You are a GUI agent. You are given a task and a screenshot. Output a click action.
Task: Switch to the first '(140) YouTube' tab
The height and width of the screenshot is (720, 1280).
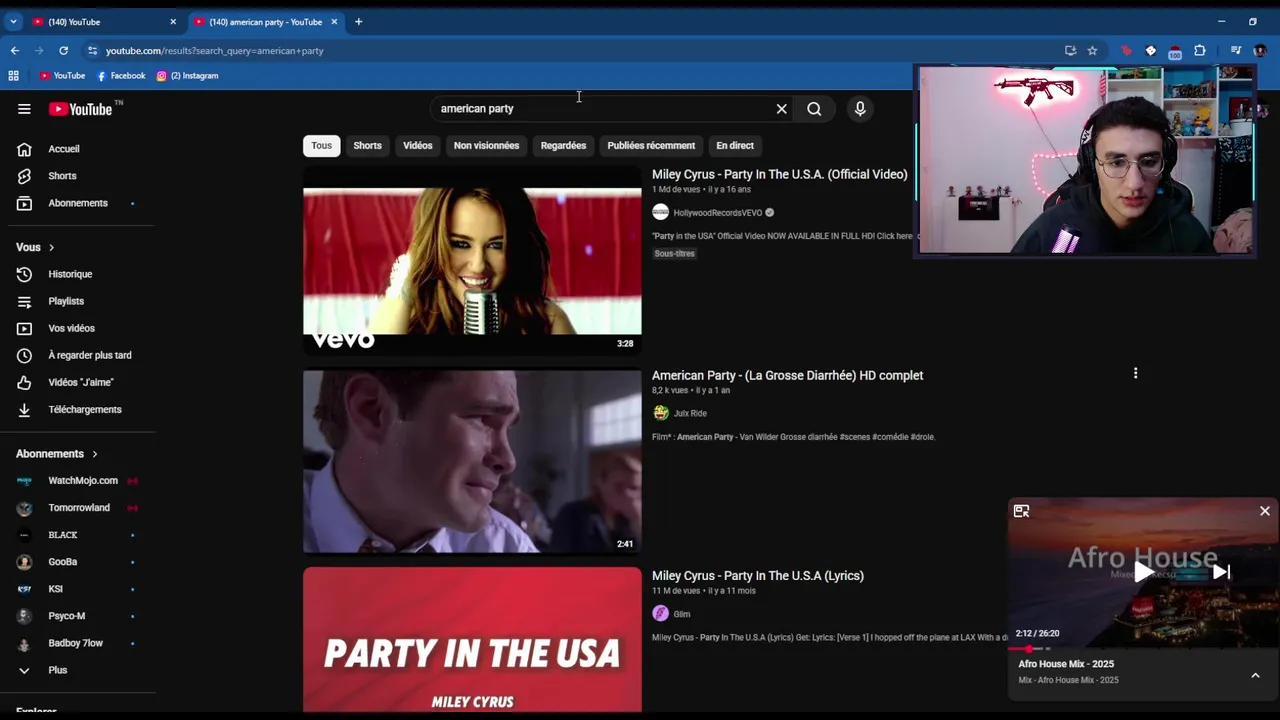(x=104, y=21)
